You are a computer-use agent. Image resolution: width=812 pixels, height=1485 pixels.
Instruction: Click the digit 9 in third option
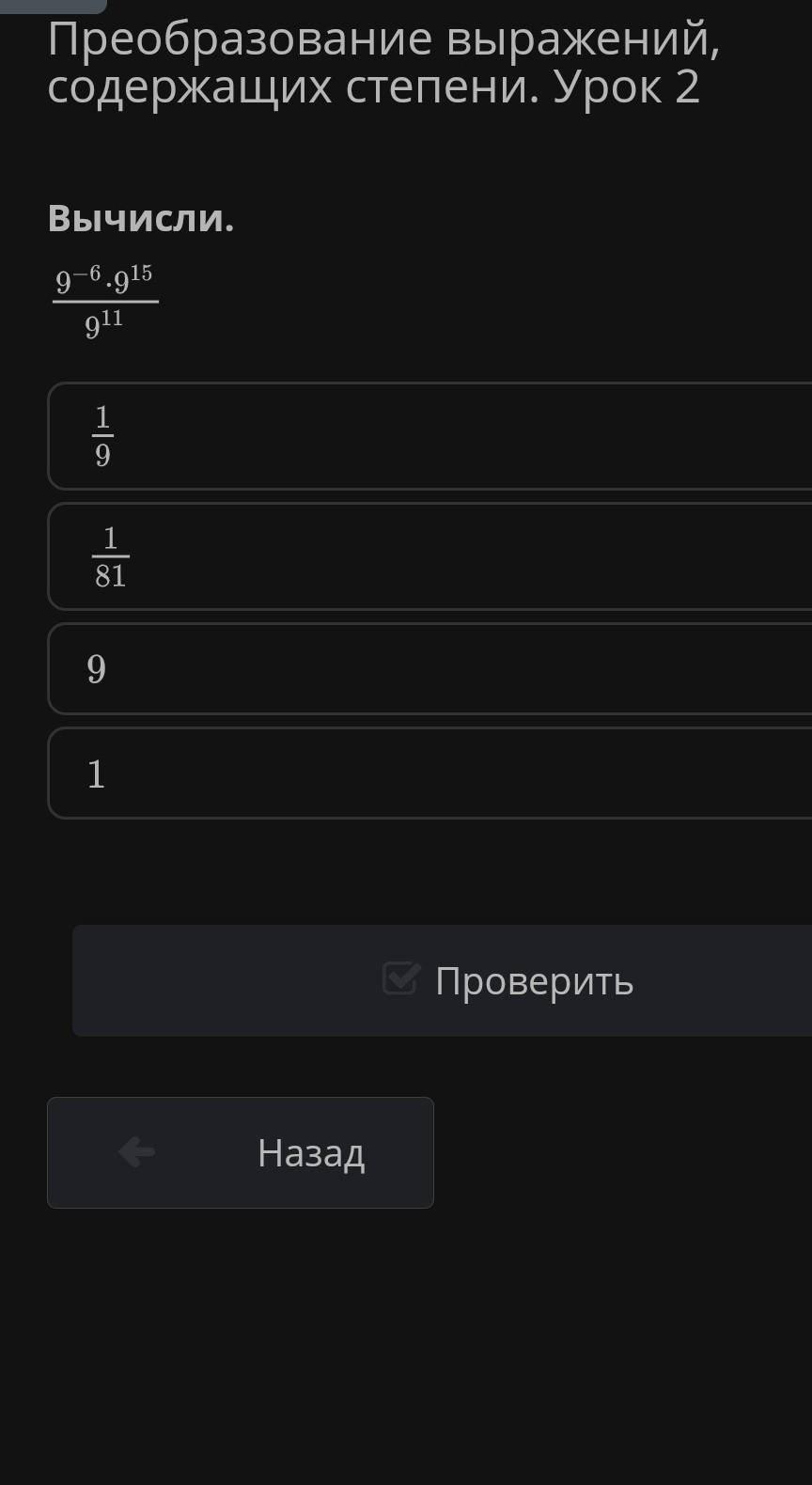coord(96,669)
